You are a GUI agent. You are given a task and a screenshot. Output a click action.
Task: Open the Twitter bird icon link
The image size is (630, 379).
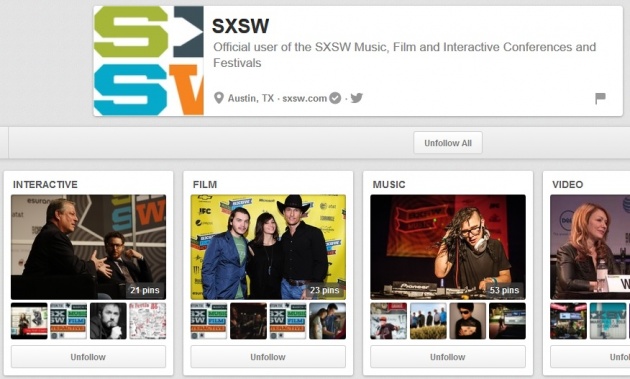(356, 98)
